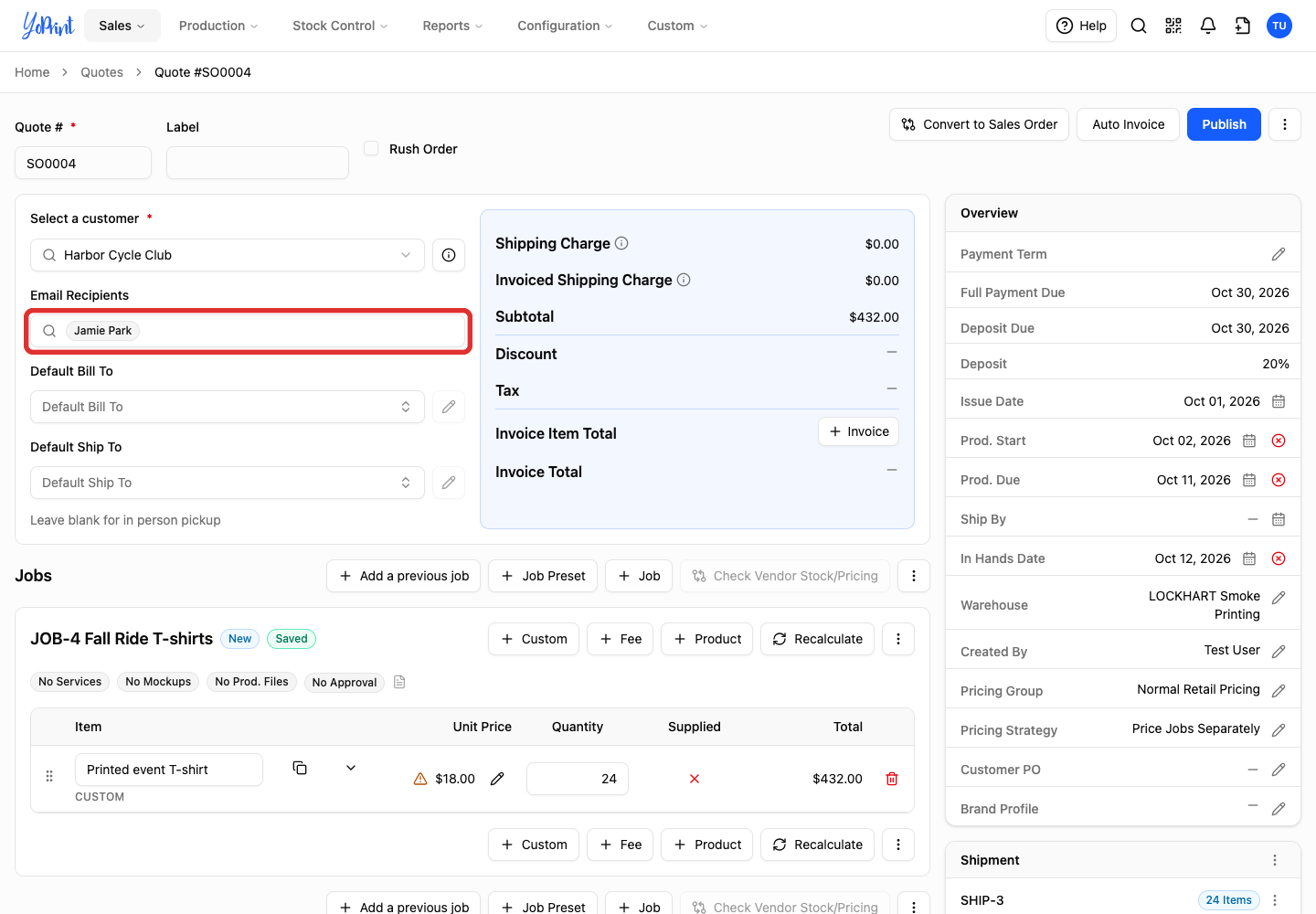Edit the Payment Term pencil icon
This screenshot has height=914, width=1316.
(1279, 254)
